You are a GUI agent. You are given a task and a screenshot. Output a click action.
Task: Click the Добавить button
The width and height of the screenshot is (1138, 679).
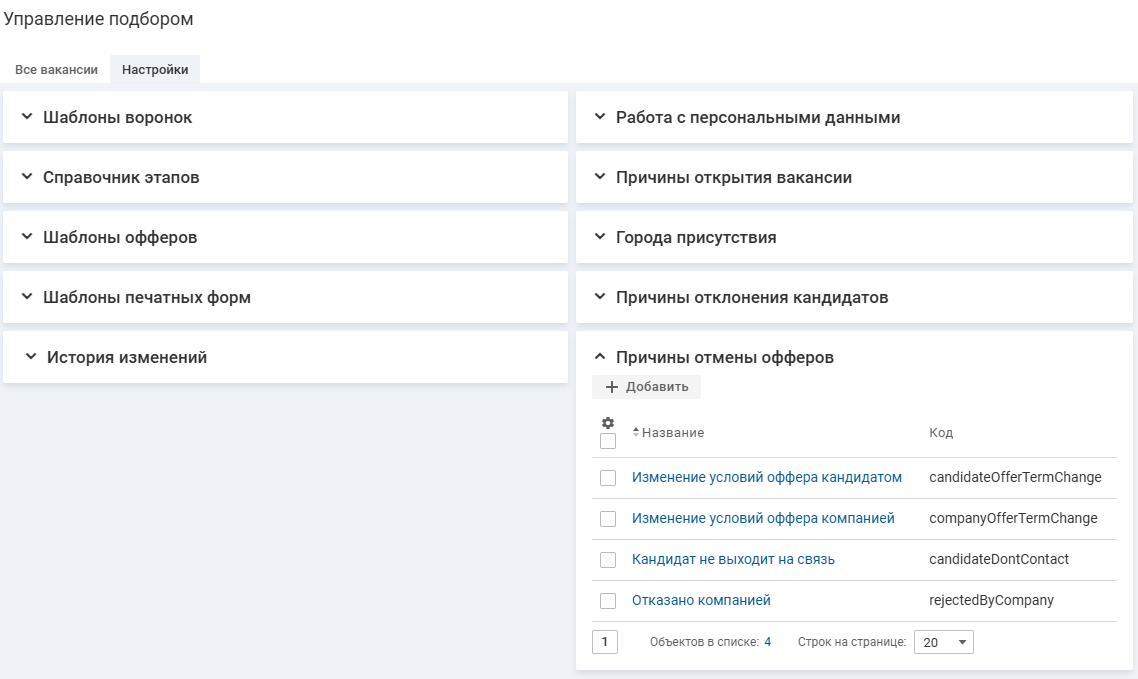point(647,387)
